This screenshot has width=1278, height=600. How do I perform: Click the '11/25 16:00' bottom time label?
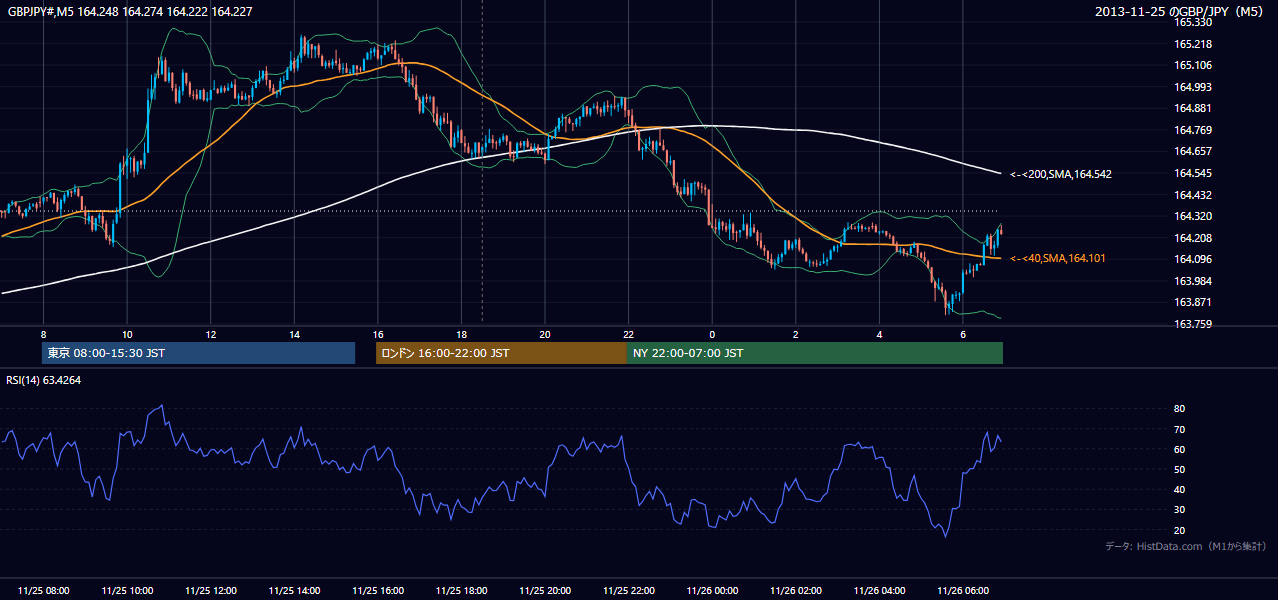378,591
